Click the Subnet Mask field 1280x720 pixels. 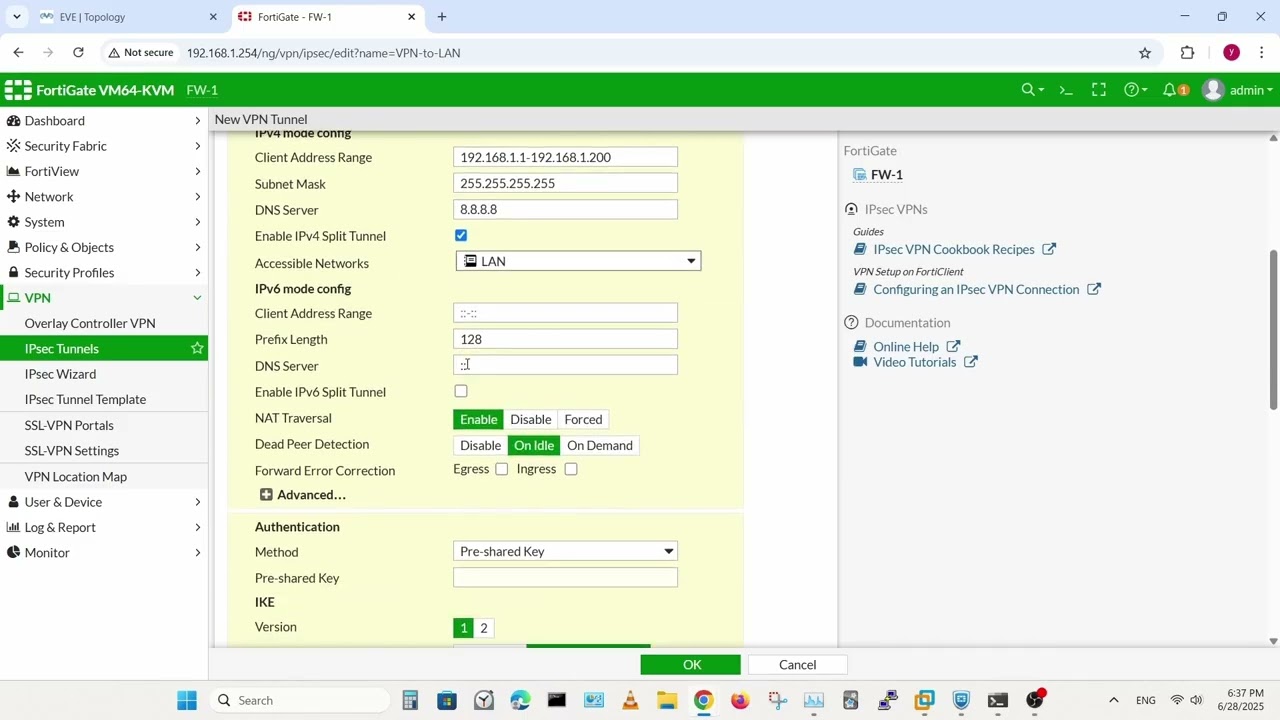pos(565,183)
